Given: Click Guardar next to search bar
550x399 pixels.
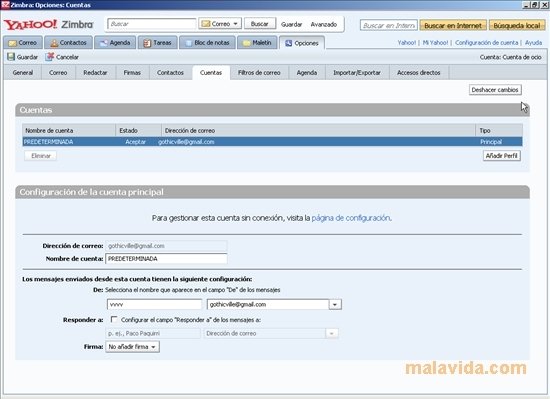Looking at the screenshot, I should [291, 24].
